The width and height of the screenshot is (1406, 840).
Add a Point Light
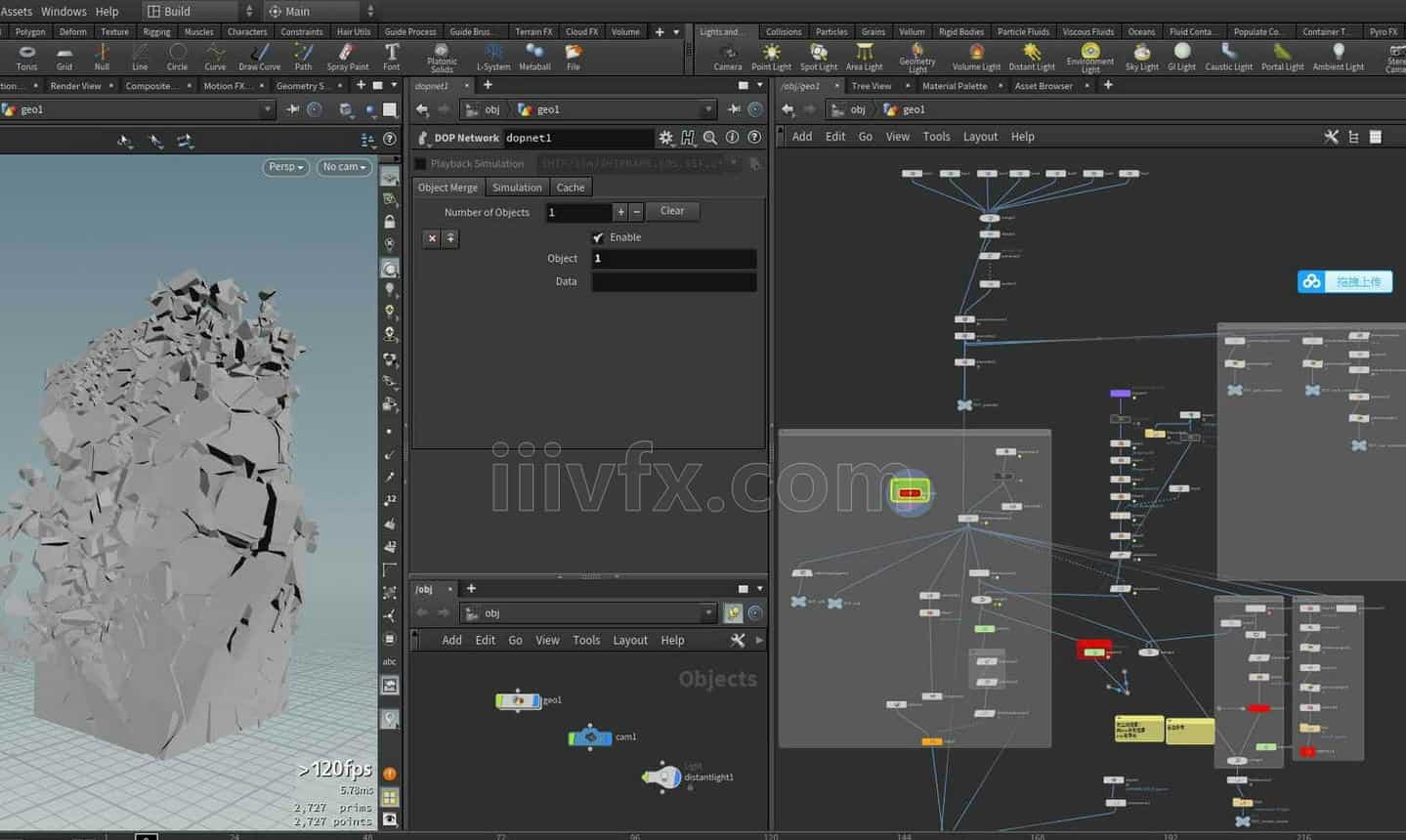[772, 57]
